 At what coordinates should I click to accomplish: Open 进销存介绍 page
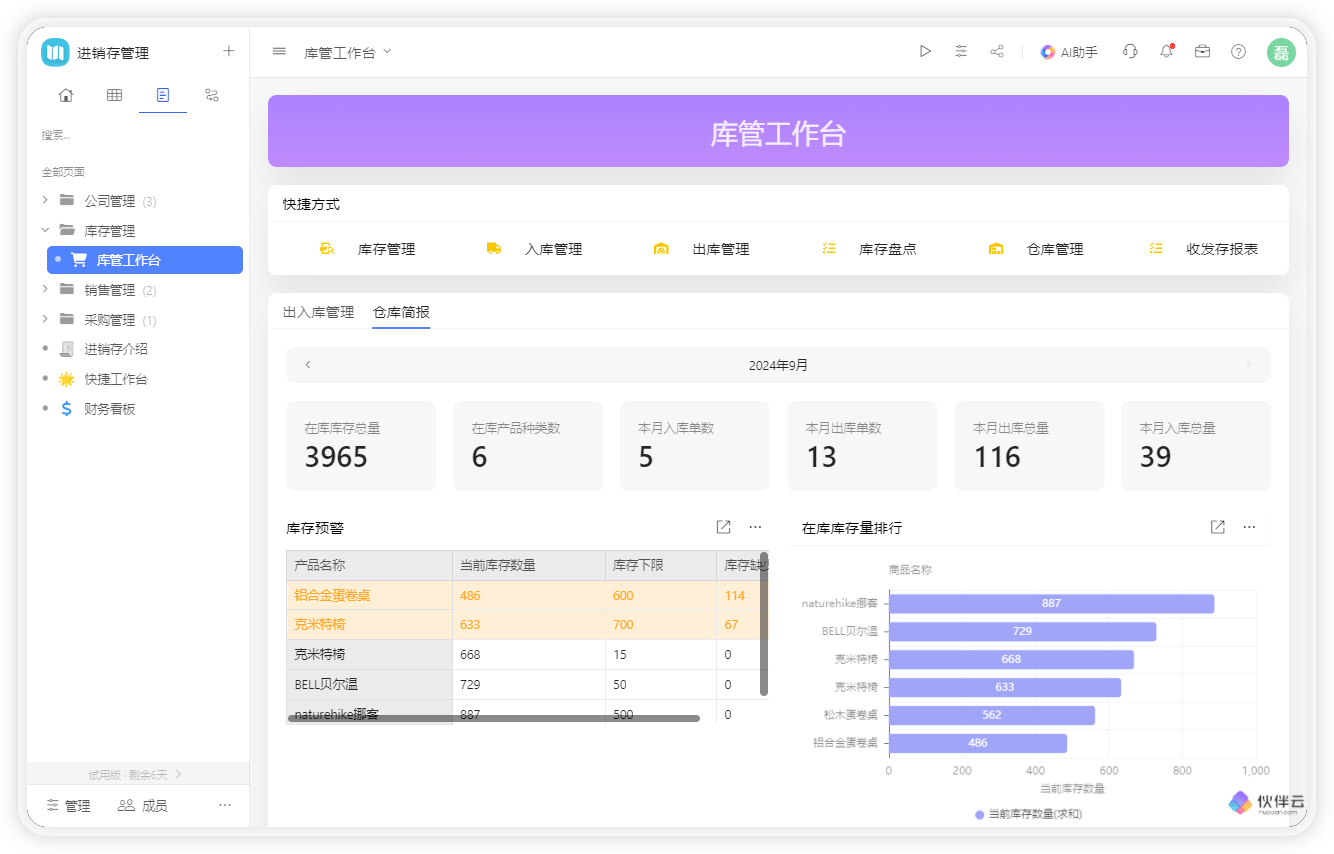pos(116,349)
